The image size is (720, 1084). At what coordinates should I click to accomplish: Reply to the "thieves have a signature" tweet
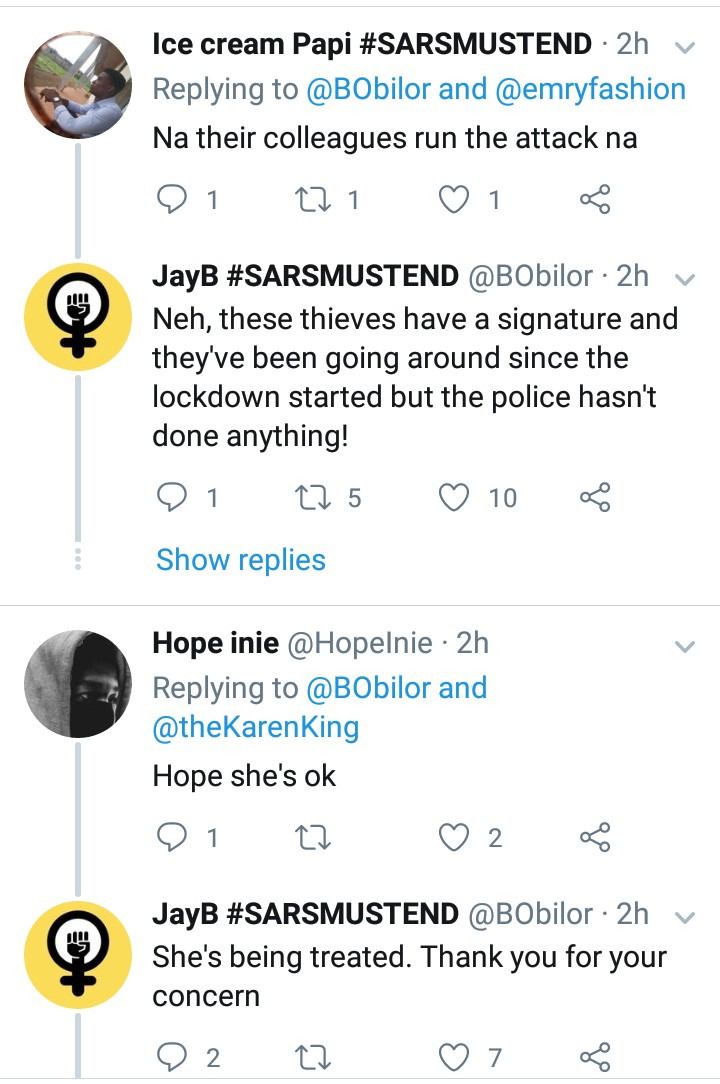point(174,497)
